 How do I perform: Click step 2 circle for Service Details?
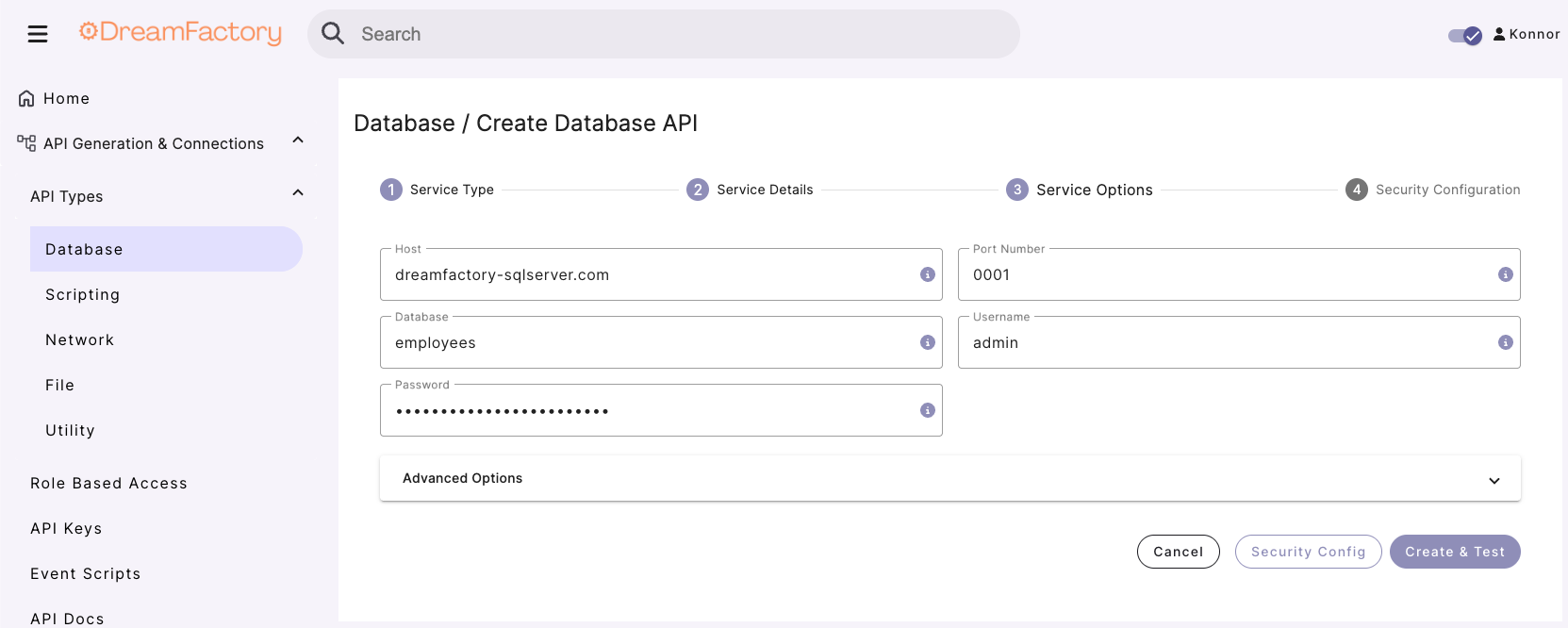pos(698,190)
